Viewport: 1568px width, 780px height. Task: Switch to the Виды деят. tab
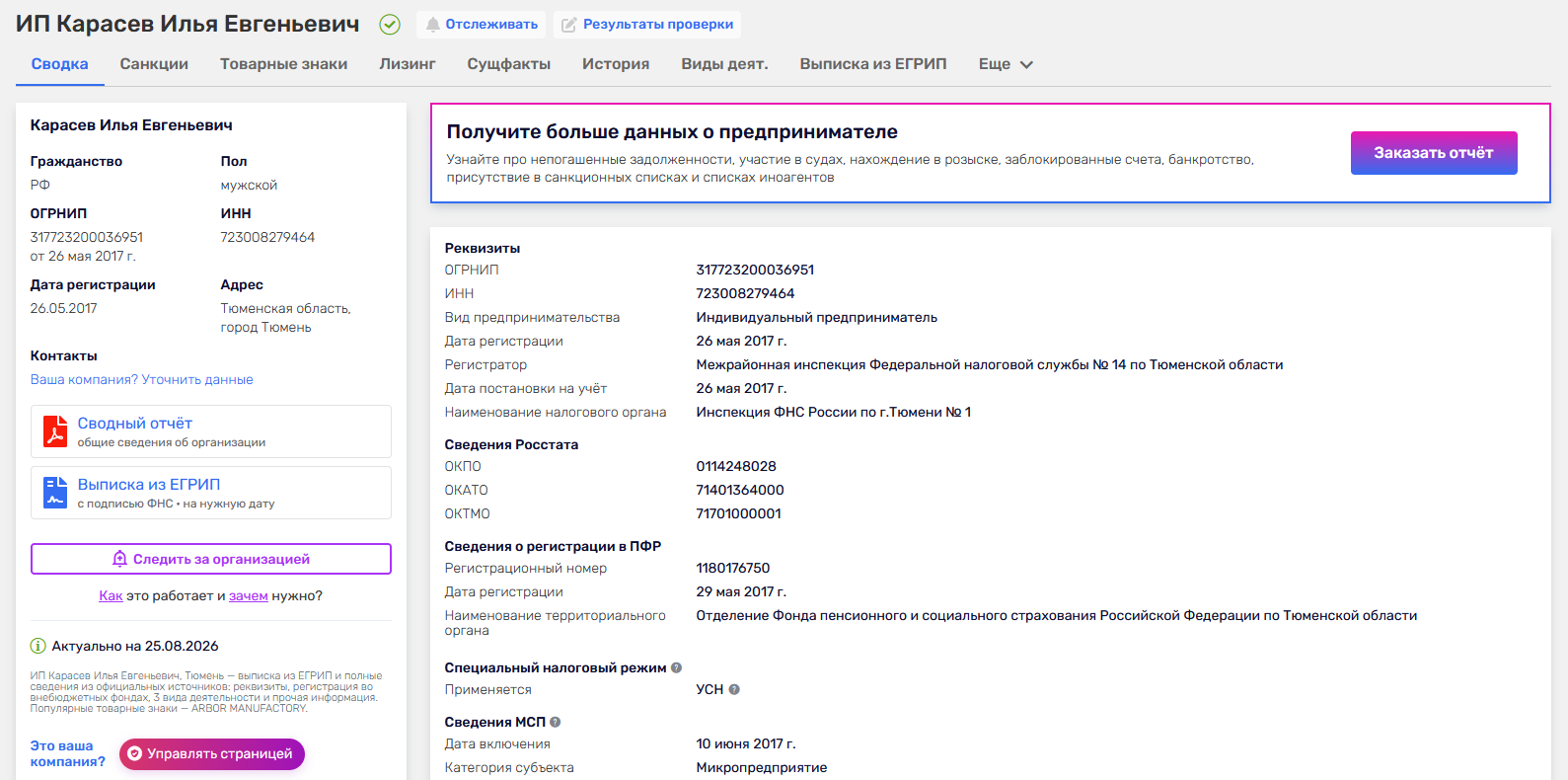click(x=724, y=64)
